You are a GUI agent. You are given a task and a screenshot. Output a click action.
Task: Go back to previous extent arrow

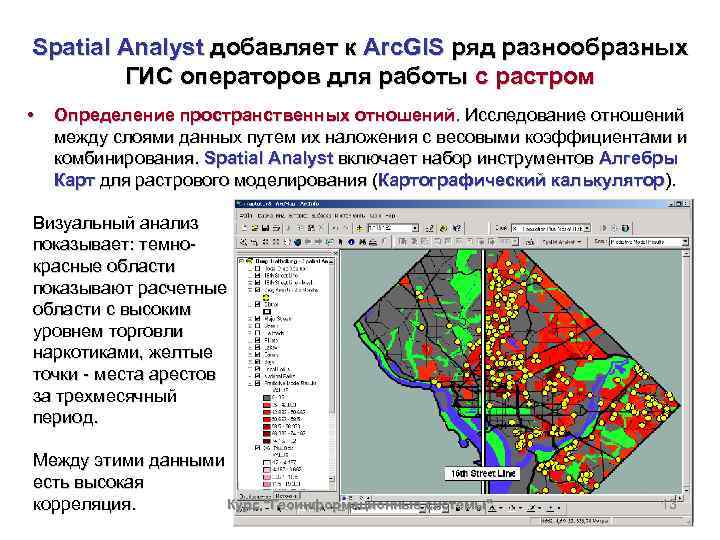click(308, 242)
